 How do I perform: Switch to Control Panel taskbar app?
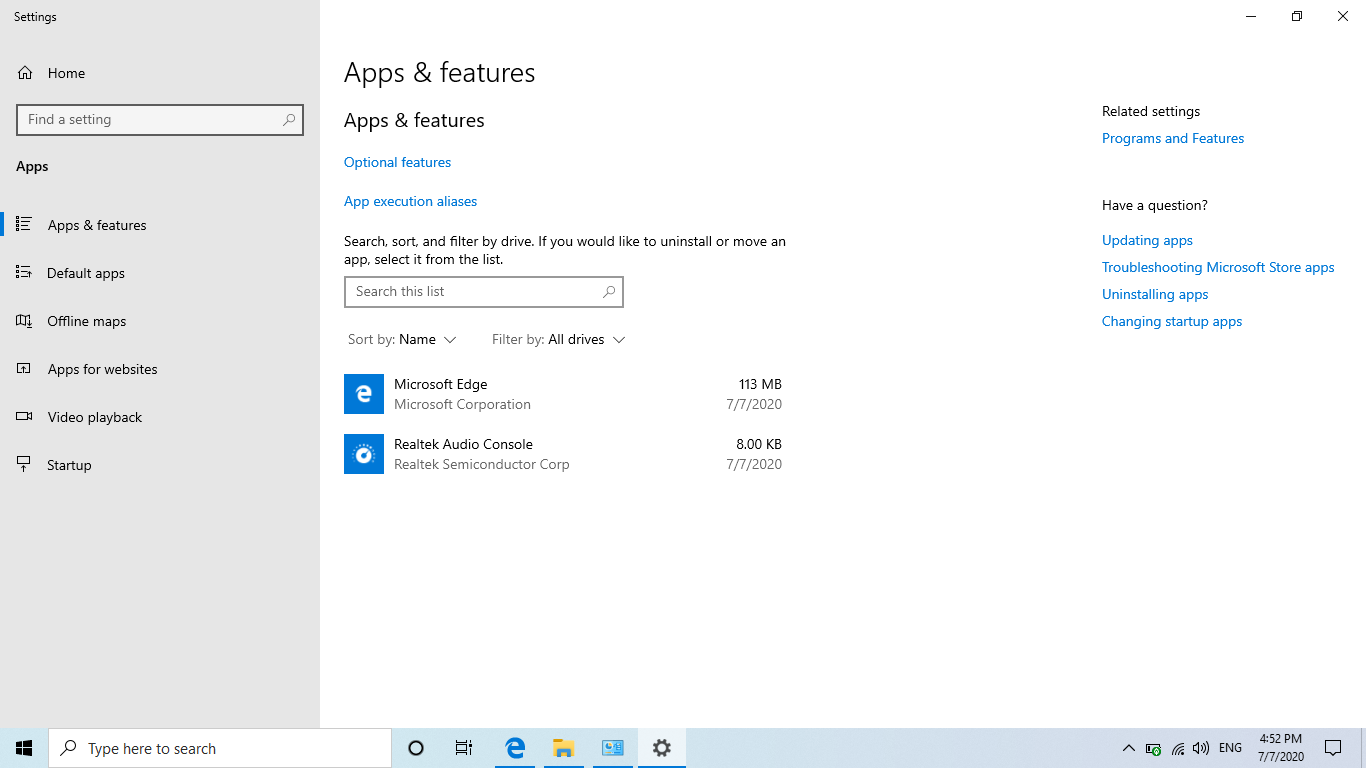click(613, 748)
